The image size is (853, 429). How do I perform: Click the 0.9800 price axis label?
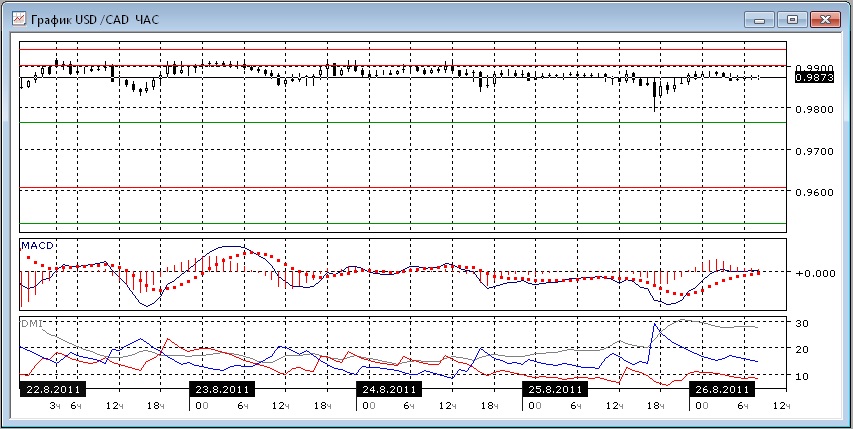814,109
